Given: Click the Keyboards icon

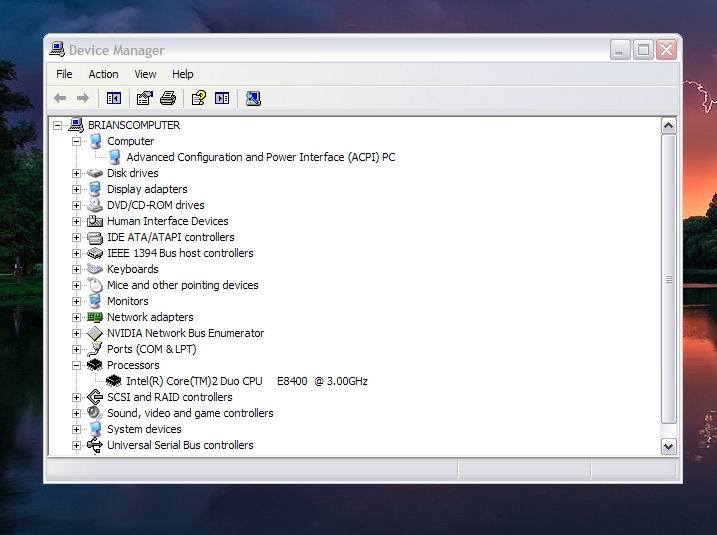Looking at the screenshot, I should coord(95,269).
